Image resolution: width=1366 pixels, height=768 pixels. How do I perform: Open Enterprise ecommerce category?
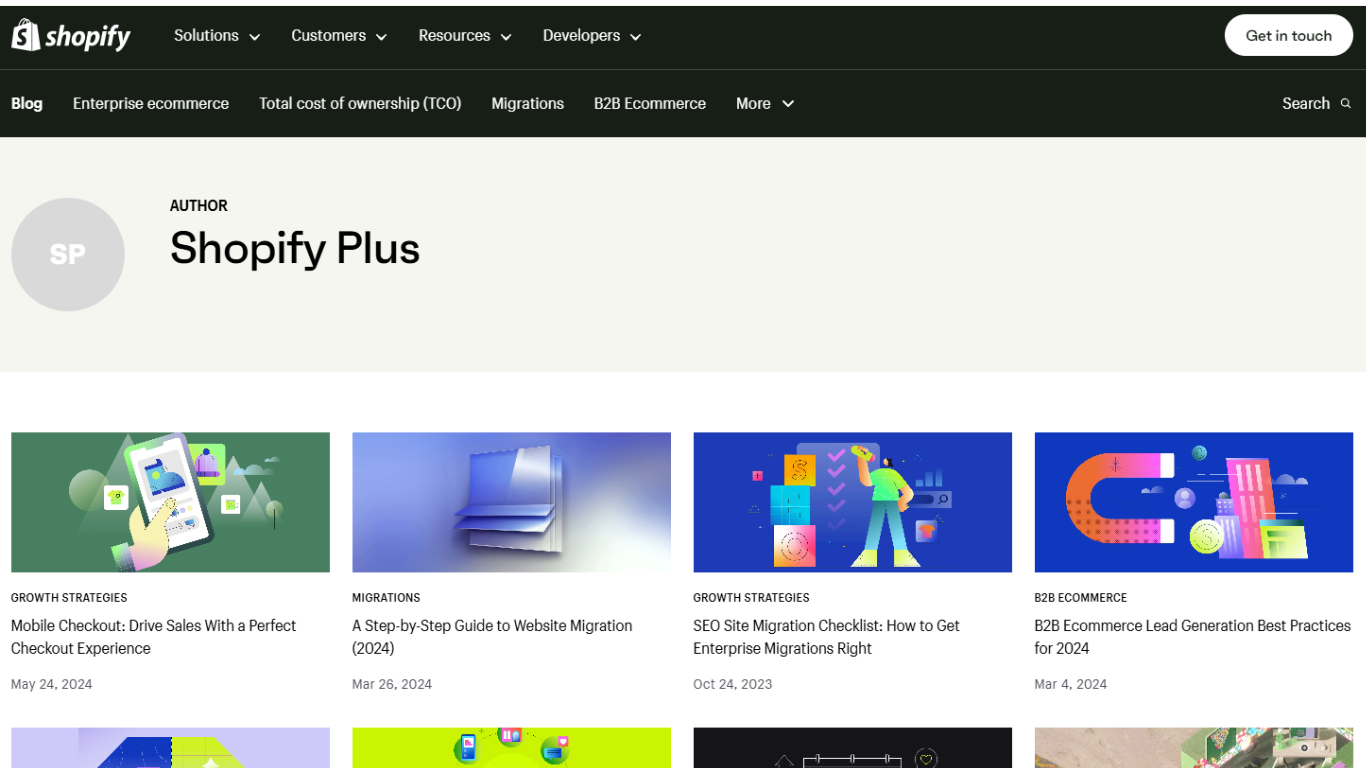point(151,104)
